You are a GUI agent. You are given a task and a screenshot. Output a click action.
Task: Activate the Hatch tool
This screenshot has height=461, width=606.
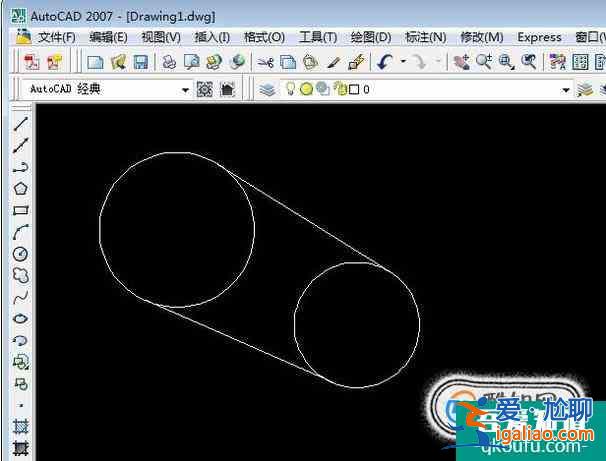[x=20, y=427]
